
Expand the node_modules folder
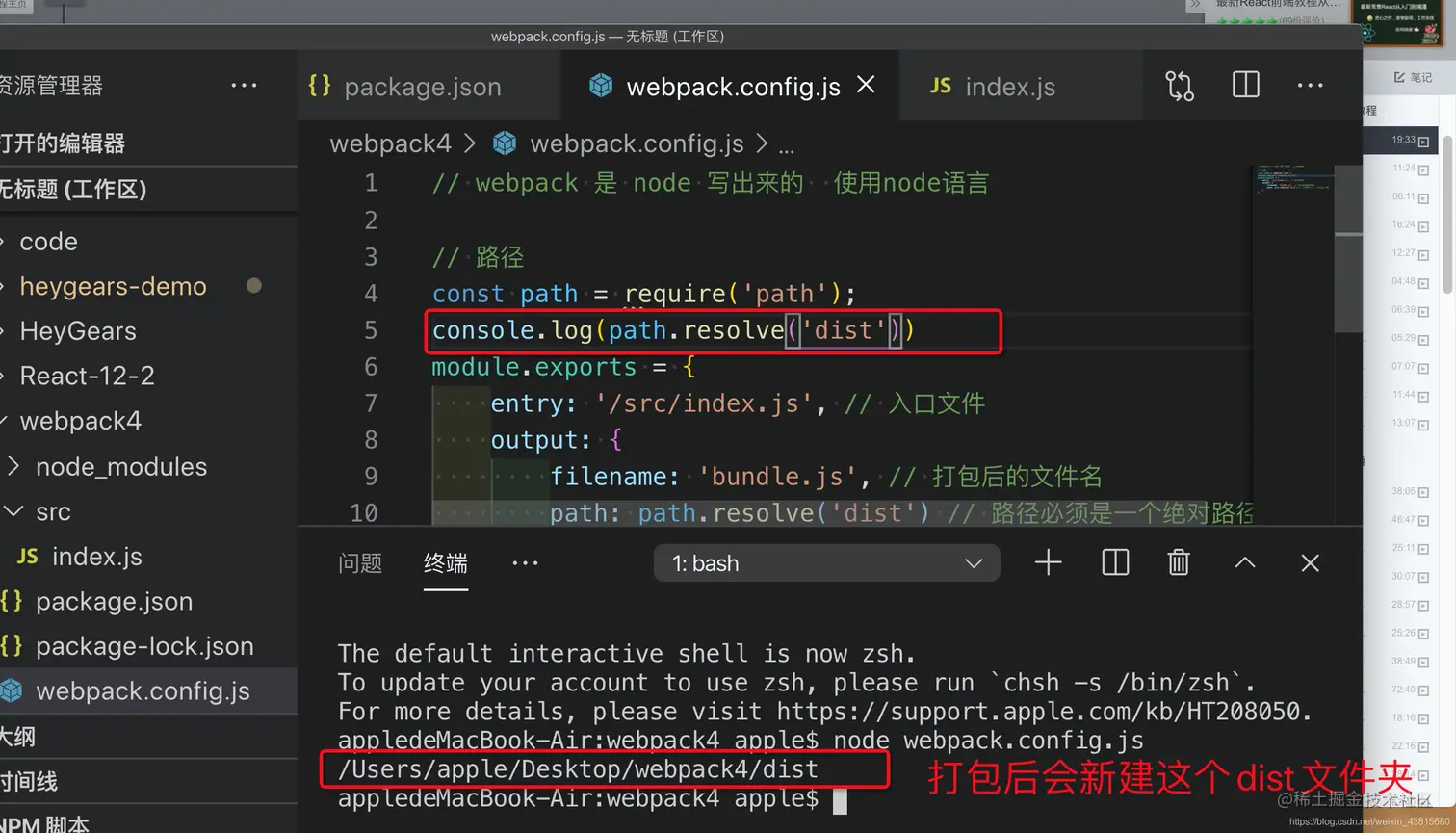pyautogui.click(x=14, y=466)
